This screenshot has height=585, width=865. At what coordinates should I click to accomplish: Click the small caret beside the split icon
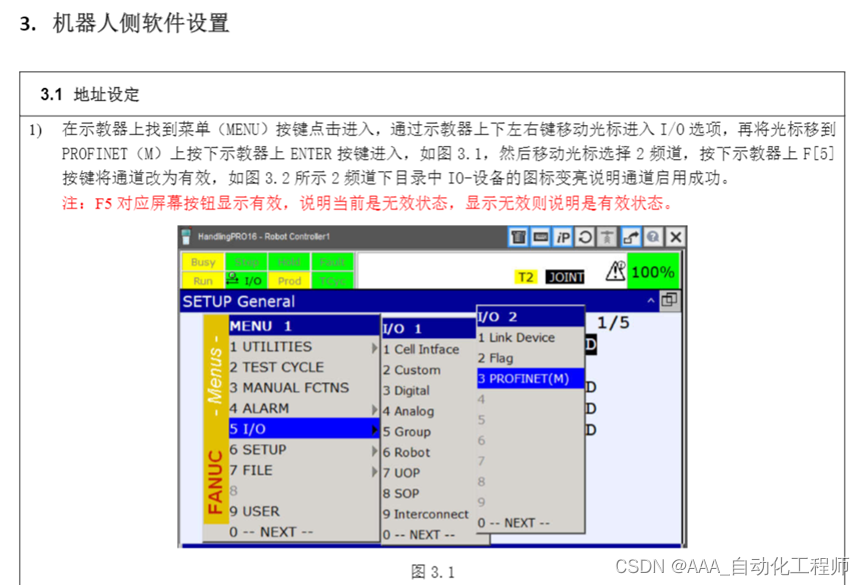pyautogui.click(x=651, y=300)
